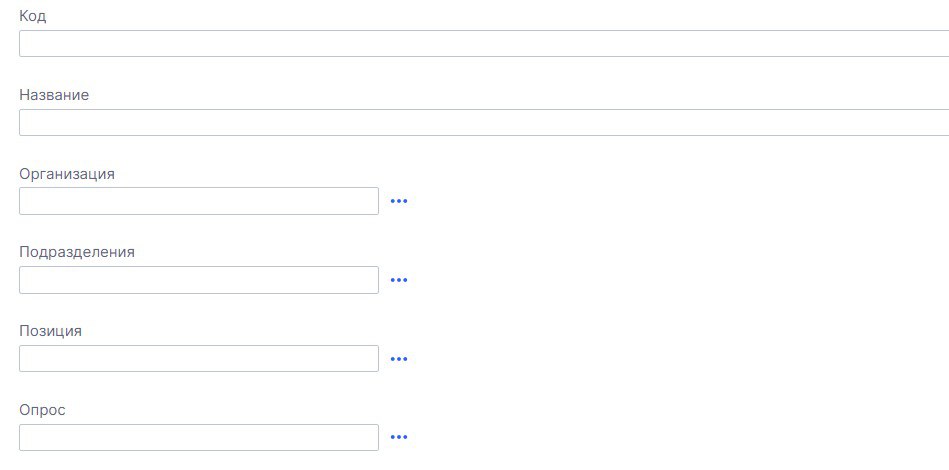This screenshot has width=949, height=470.
Task: Click the ellipsis button next to Организация
Action: pyautogui.click(x=399, y=201)
